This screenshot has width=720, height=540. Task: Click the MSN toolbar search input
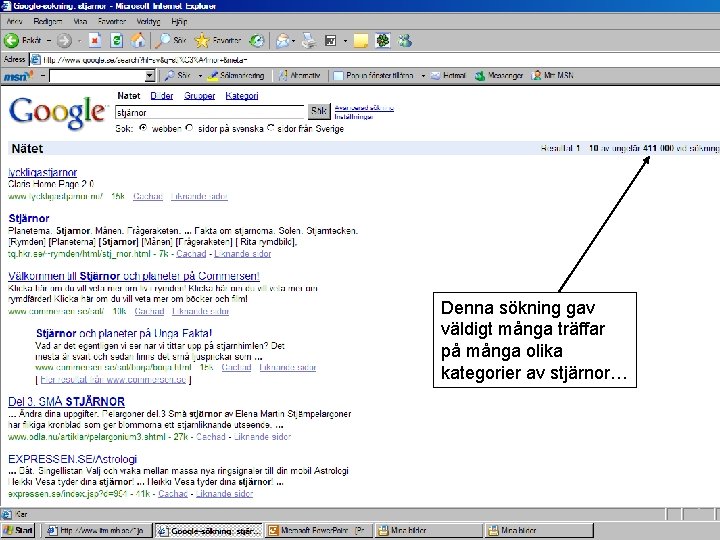[x=97, y=76]
